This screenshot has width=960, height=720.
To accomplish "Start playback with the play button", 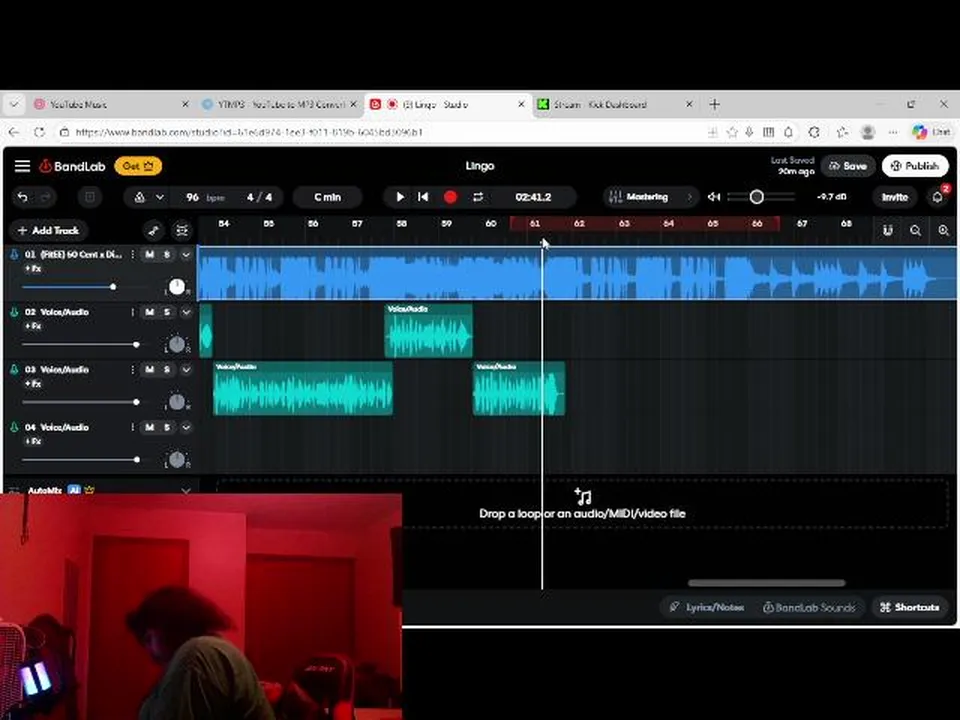I will tap(400, 197).
